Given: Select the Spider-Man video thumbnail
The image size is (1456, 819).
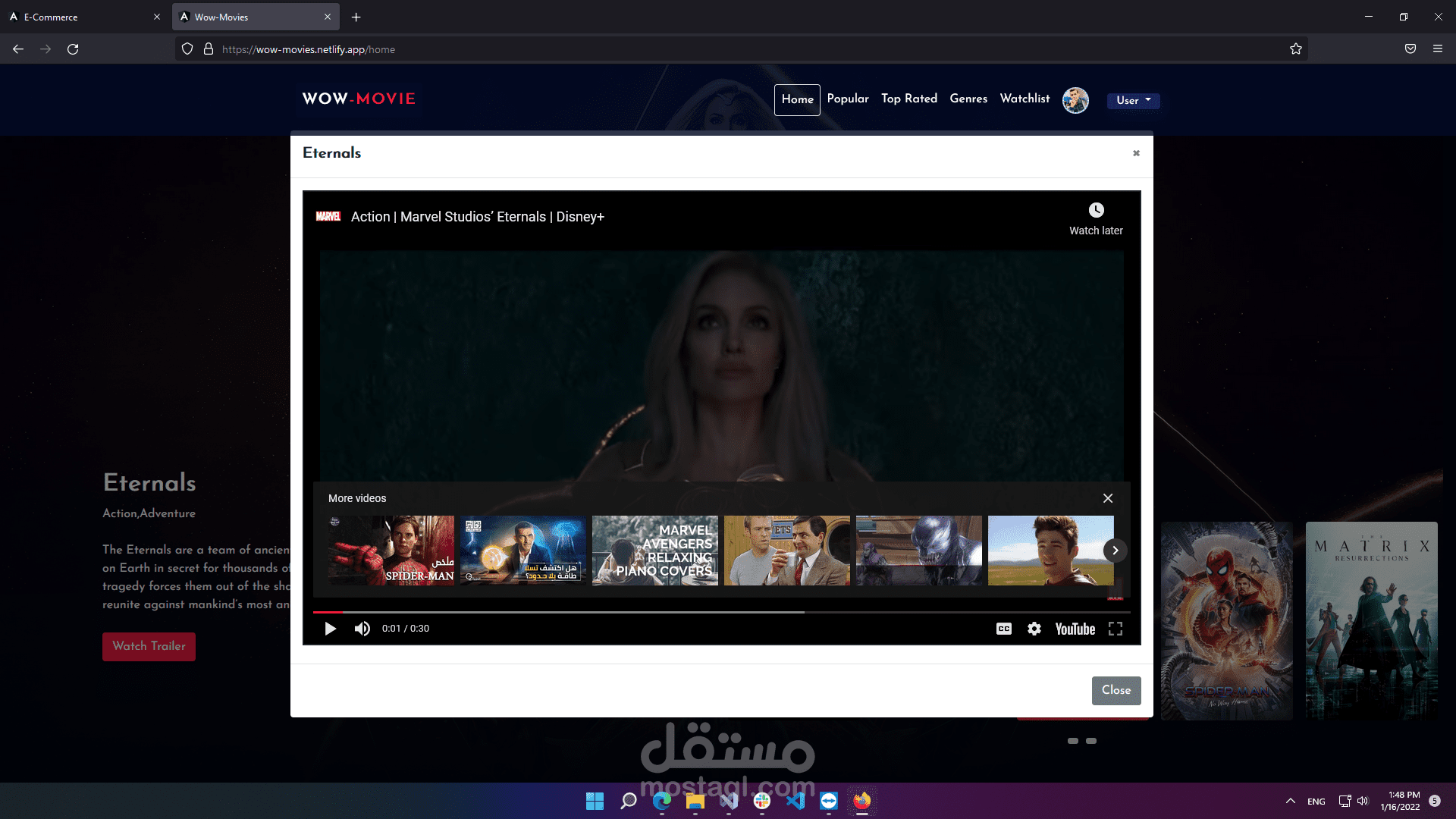Looking at the screenshot, I should tap(391, 551).
